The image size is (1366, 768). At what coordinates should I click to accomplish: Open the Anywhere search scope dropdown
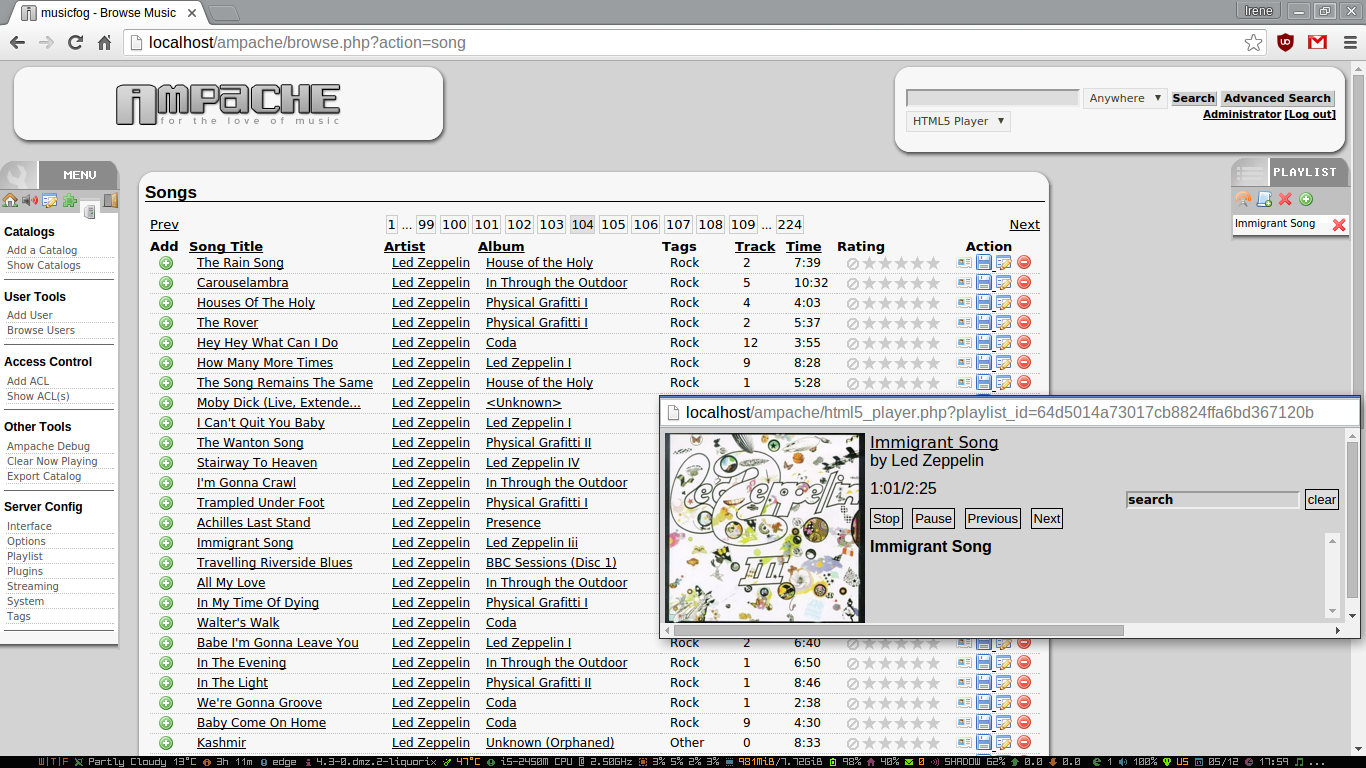(x=1125, y=98)
